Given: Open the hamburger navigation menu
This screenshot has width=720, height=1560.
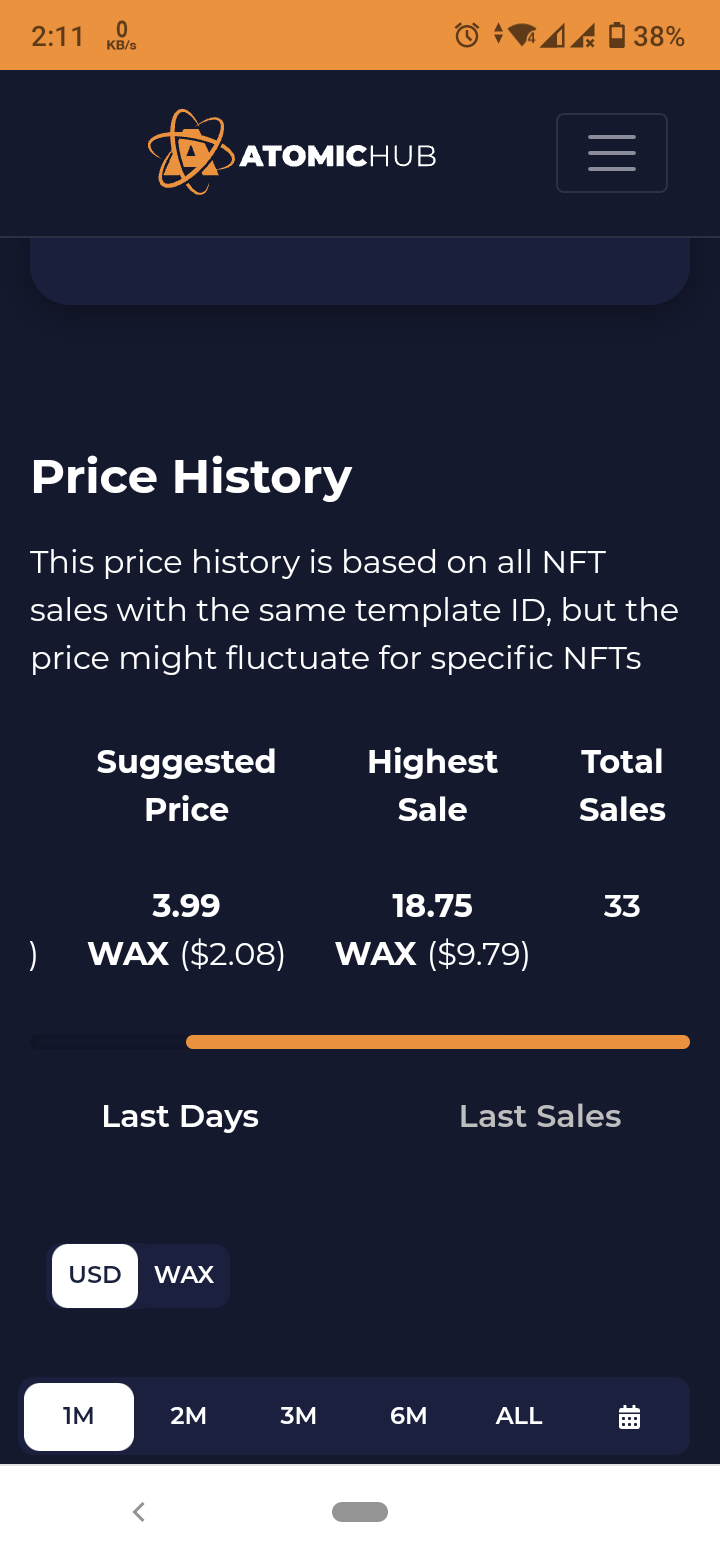Looking at the screenshot, I should click(612, 153).
